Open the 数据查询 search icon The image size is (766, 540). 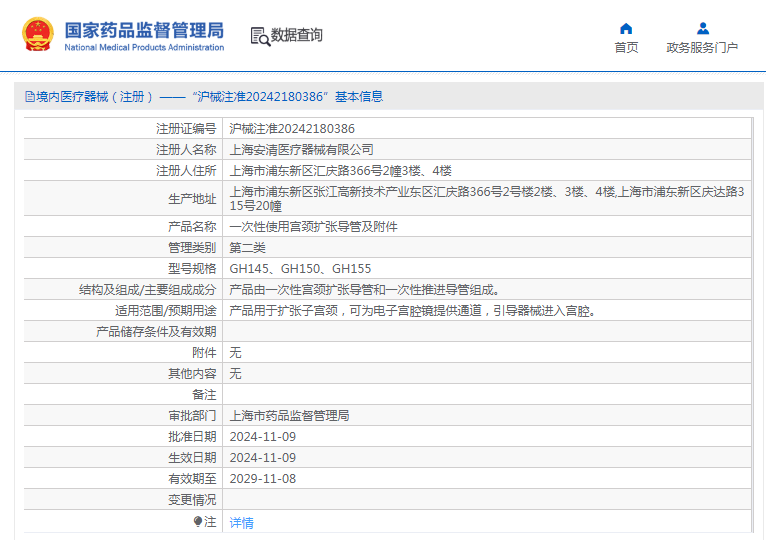pyautogui.click(x=260, y=37)
